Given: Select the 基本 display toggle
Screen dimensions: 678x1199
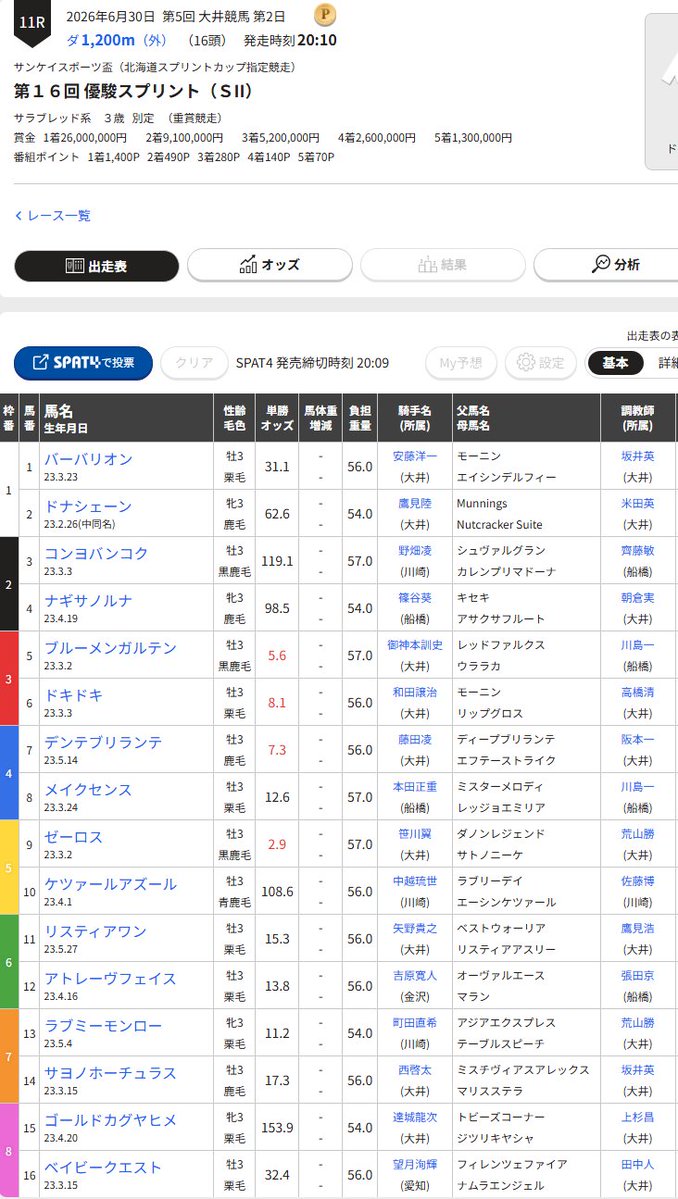Looking at the screenshot, I should [x=615, y=362].
